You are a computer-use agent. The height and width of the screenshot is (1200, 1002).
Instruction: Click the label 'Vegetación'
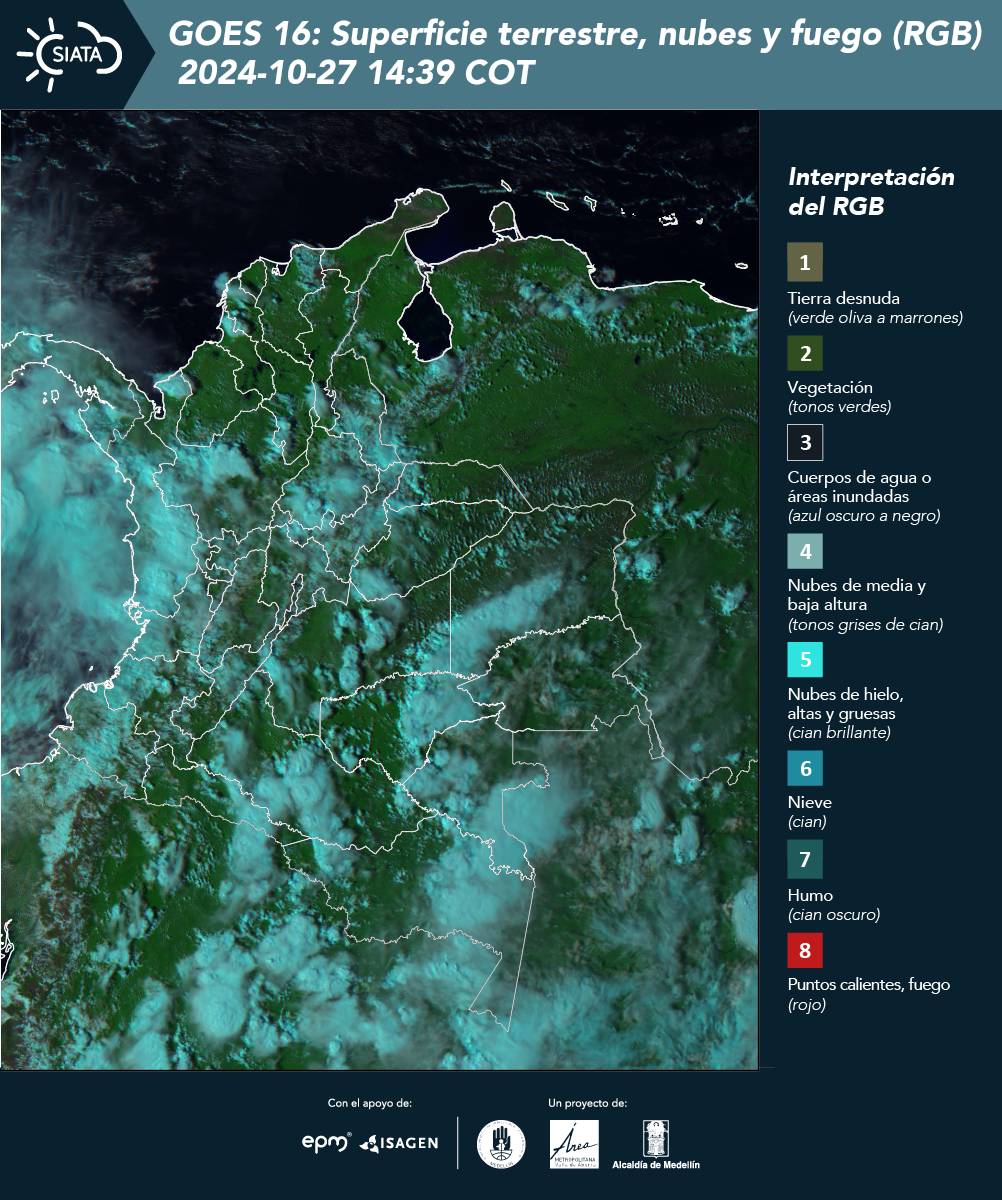(830, 387)
